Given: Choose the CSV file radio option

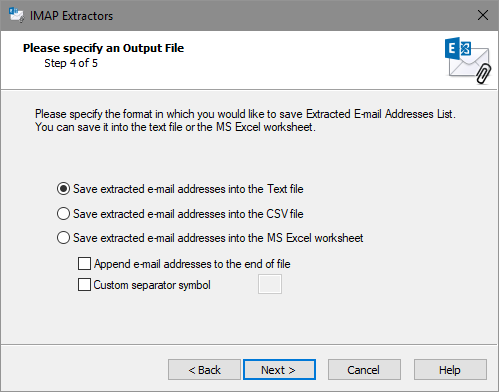Looking at the screenshot, I should [63, 214].
